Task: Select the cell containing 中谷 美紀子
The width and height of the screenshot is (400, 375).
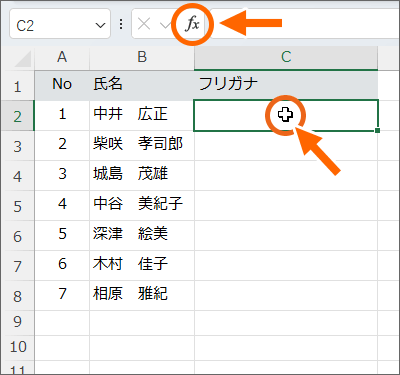Action: pos(142,206)
